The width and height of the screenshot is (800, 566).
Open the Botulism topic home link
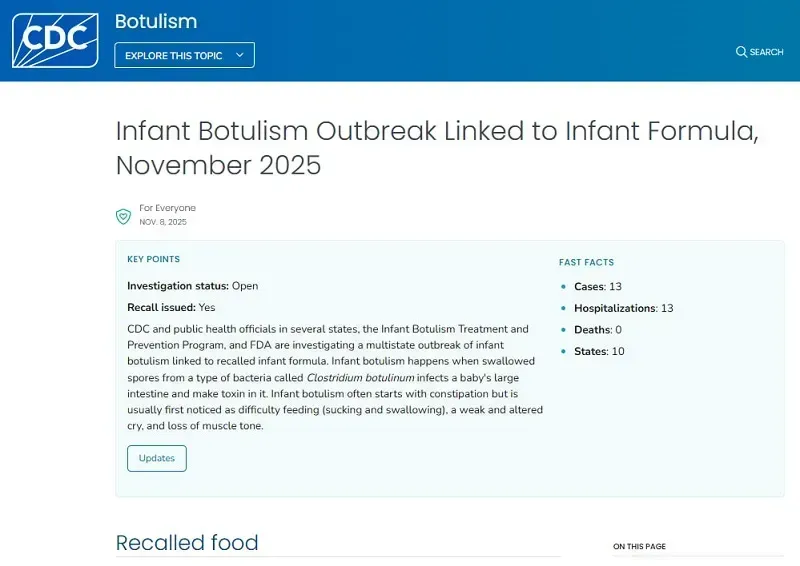156,21
